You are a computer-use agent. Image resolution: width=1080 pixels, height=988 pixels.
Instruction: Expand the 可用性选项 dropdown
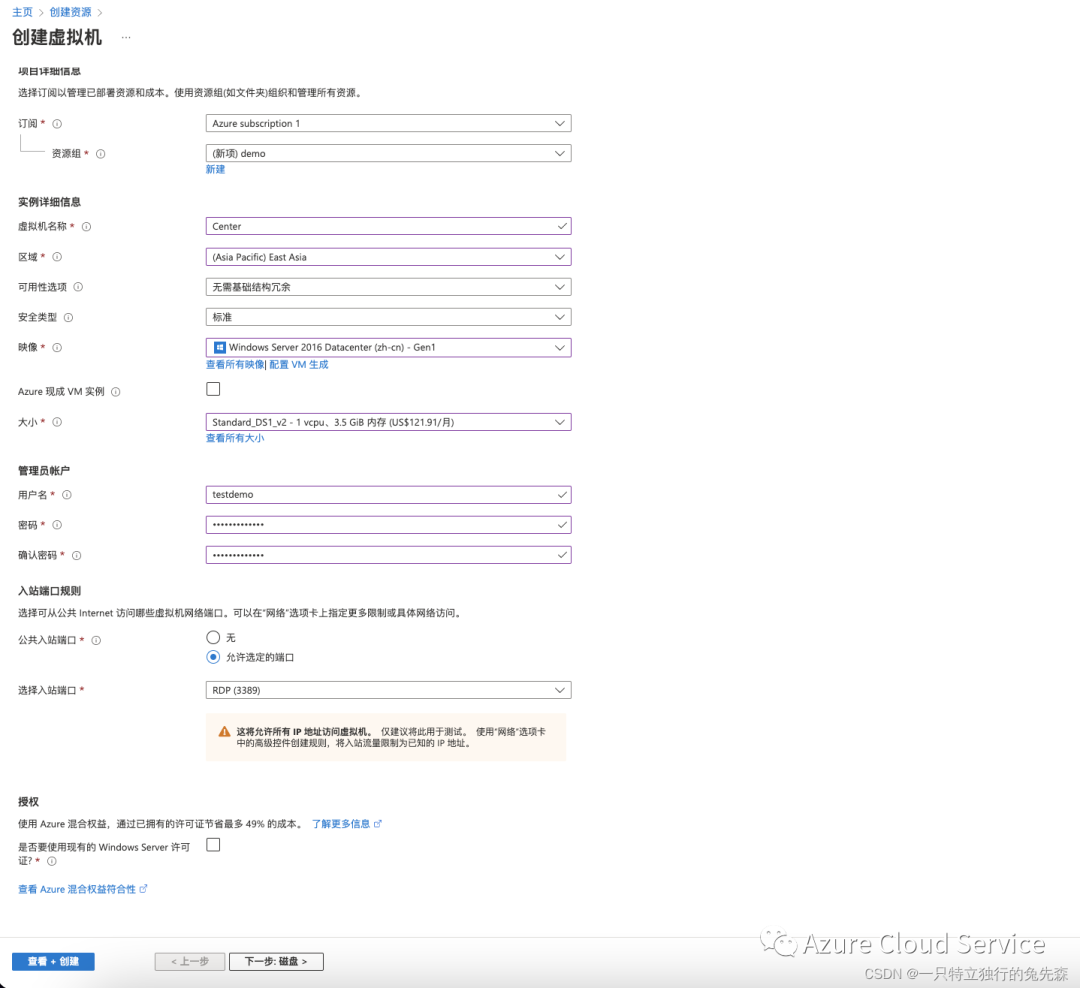(388, 287)
